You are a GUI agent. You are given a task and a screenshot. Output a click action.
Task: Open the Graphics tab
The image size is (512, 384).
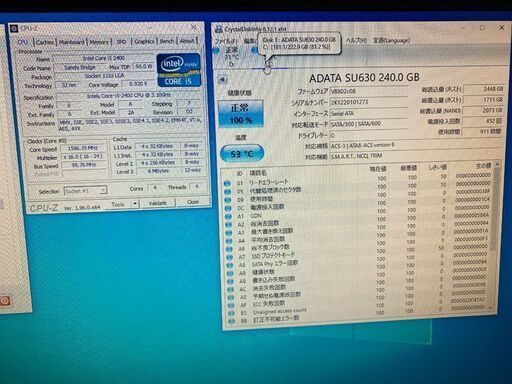point(144,41)
